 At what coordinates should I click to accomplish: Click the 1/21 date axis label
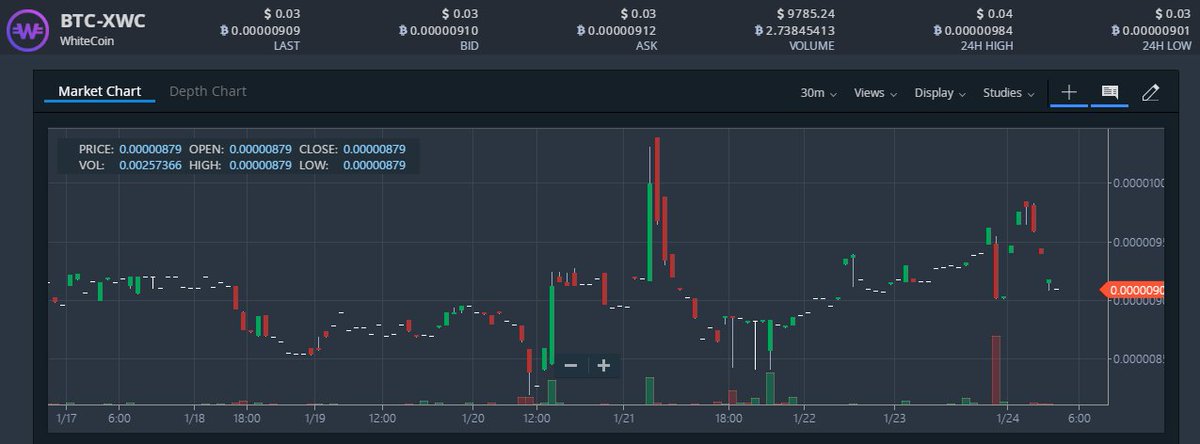(625, 417)
